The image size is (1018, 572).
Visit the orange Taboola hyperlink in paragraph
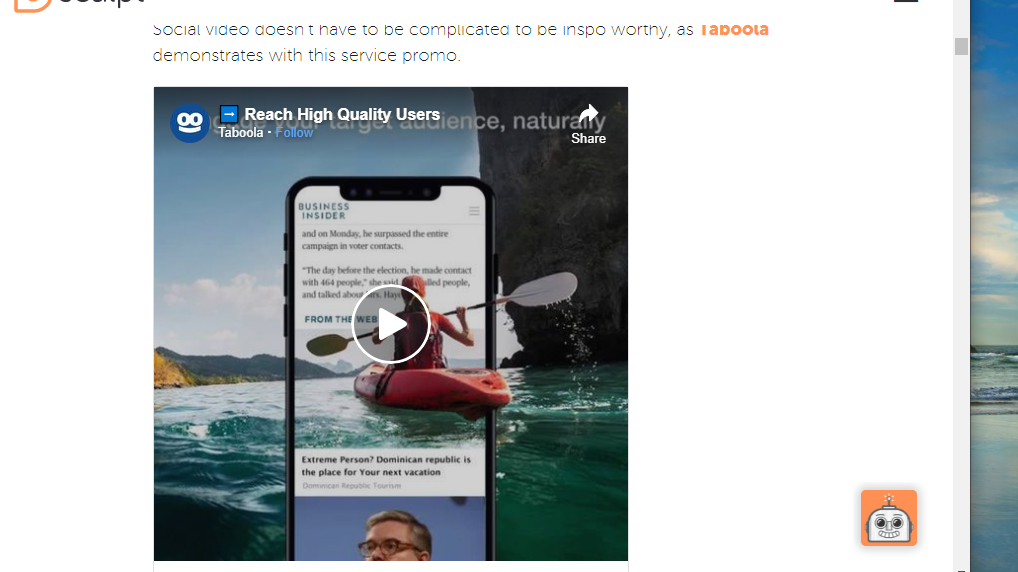[x=734, y=29]
